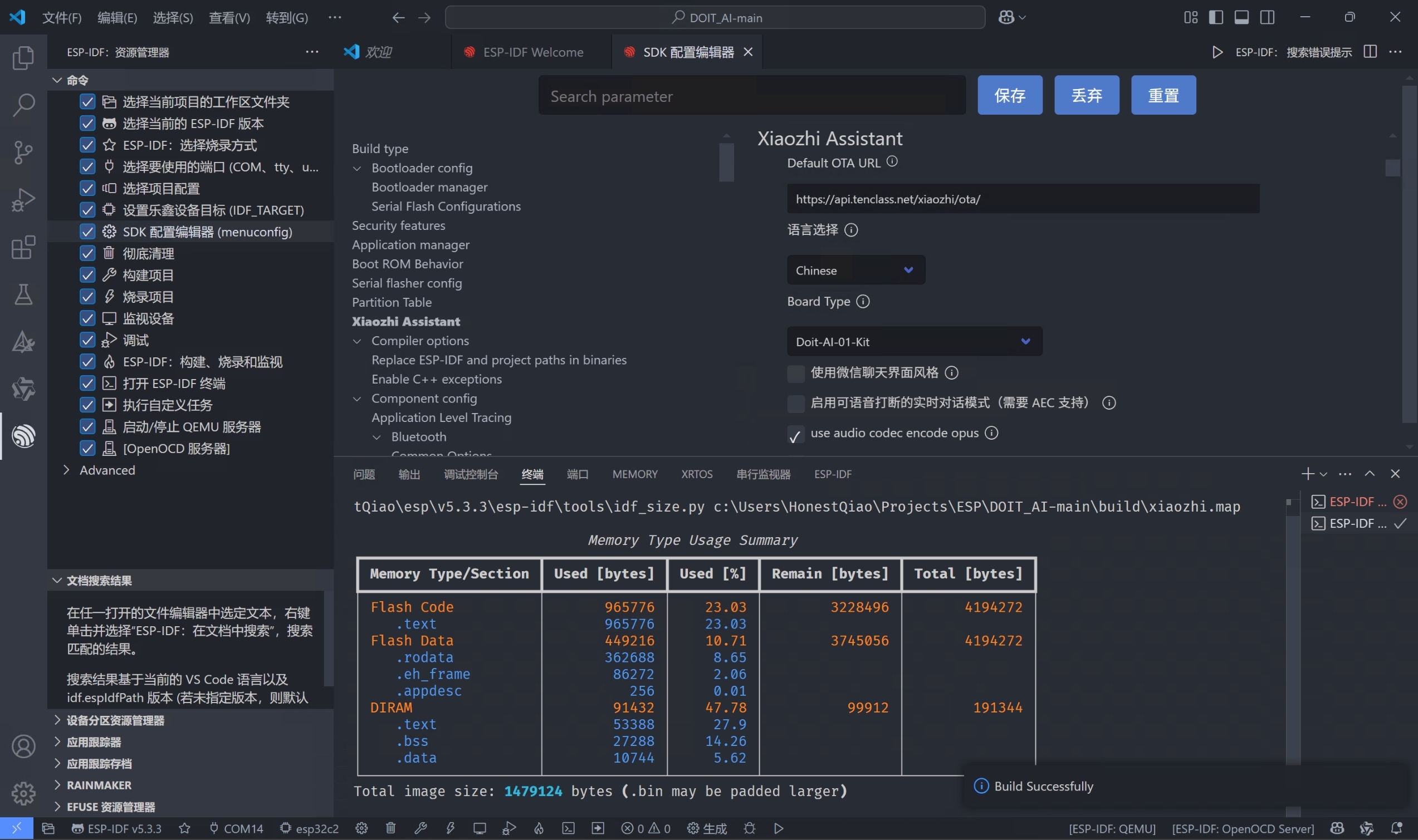This screenshot has width=1418, height=840.
Task: Open the language selection dropdown showing Chinese
Action: pyautogui.click(x=855, y=270)
